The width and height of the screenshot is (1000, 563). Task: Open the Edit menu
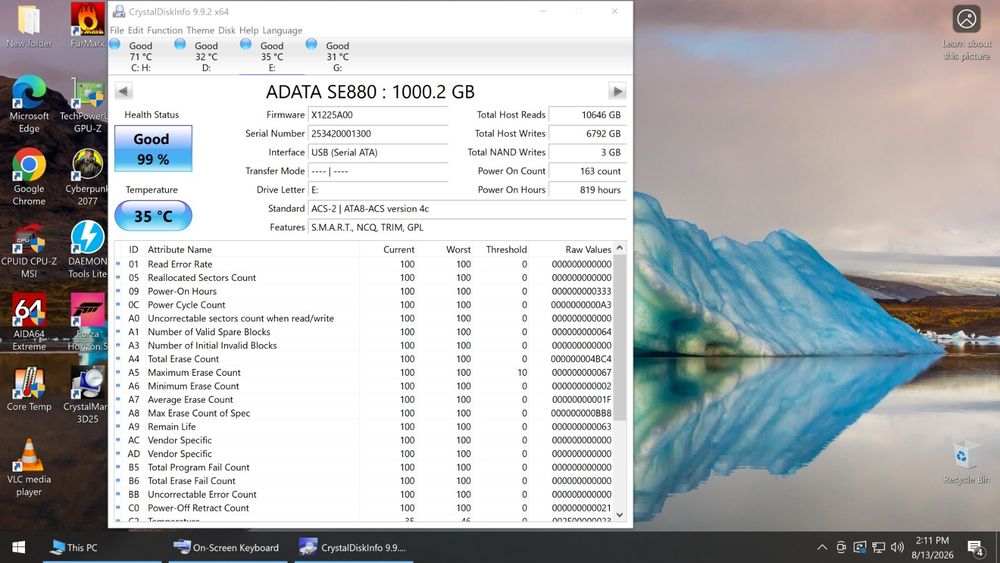(x=135, y=30)
